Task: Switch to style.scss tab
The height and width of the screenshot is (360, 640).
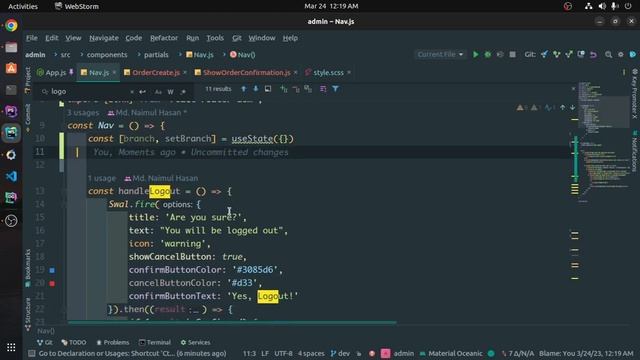Action: 328,72
